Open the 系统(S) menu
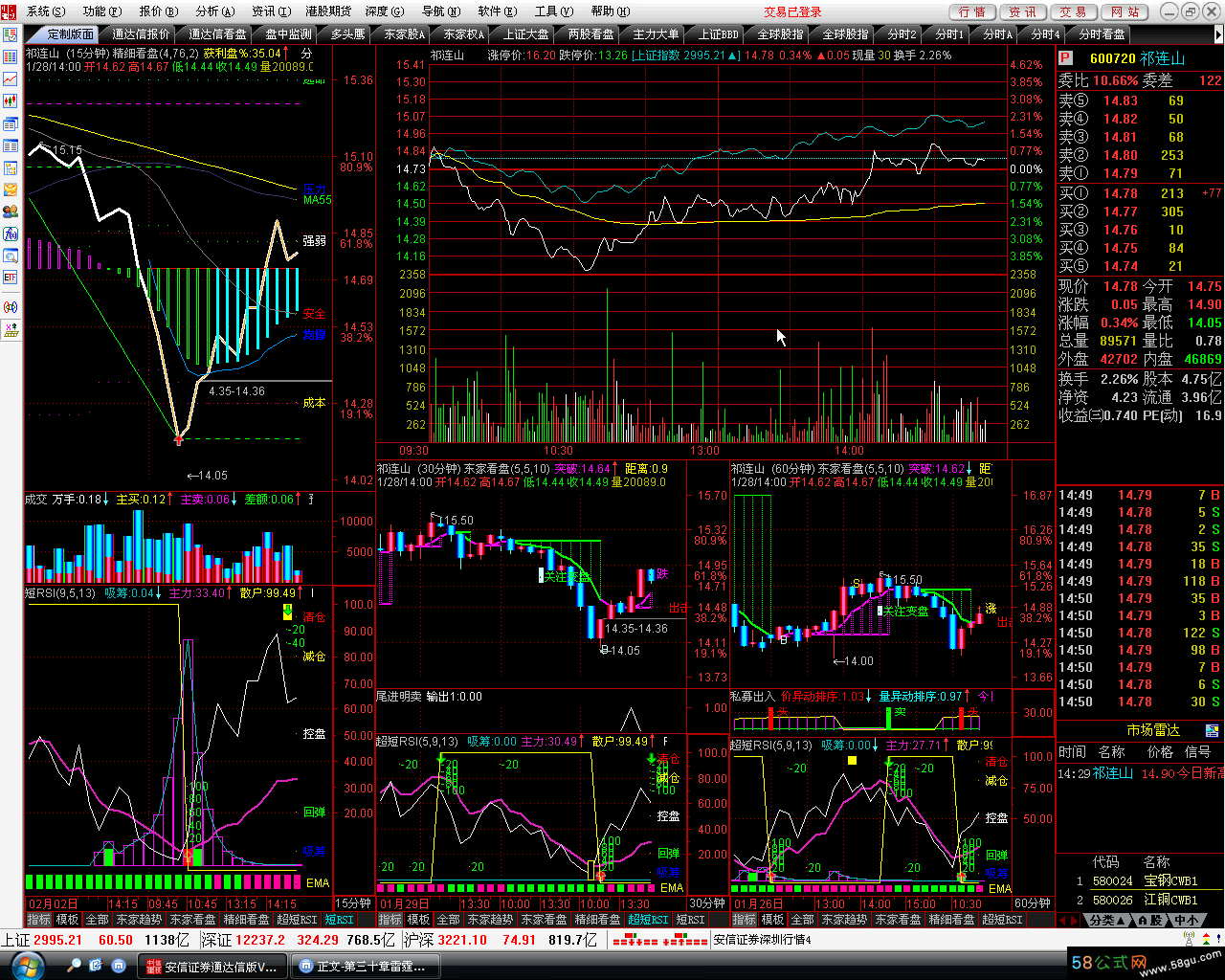The width and height of the screenshot is (1225, 980). (45, 11)
